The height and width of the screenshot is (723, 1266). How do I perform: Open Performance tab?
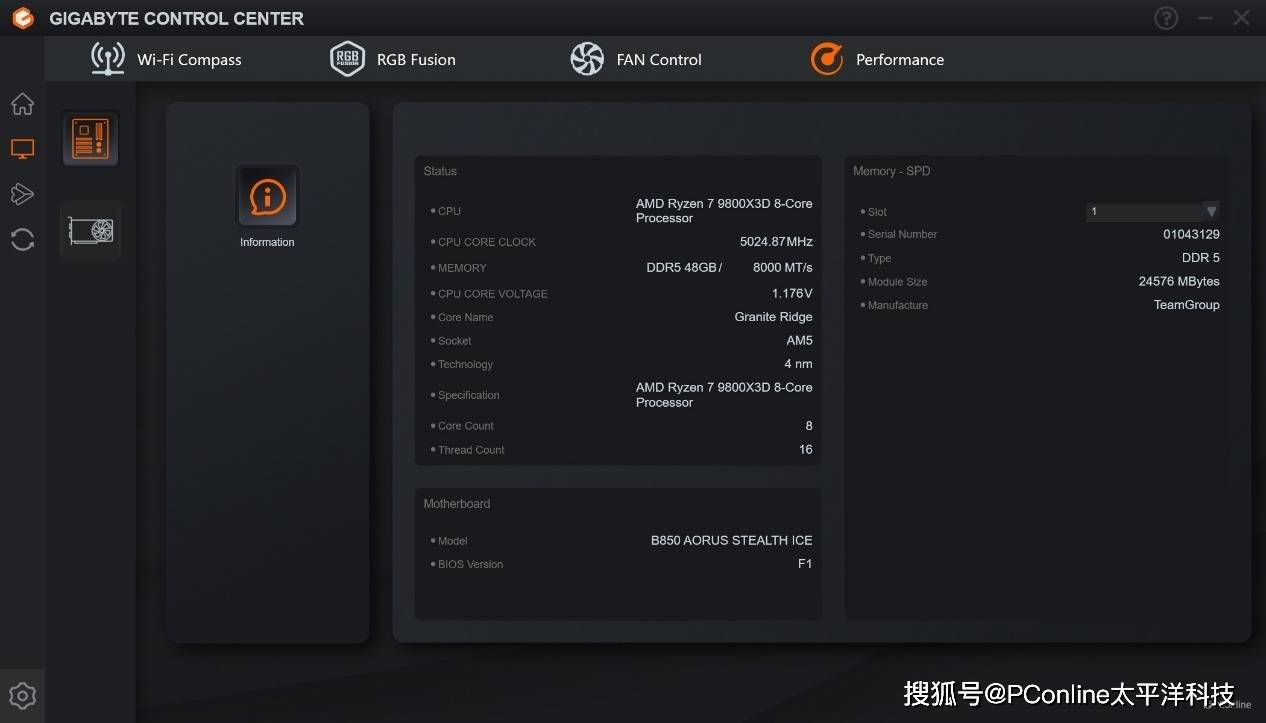tap(877, 60)
